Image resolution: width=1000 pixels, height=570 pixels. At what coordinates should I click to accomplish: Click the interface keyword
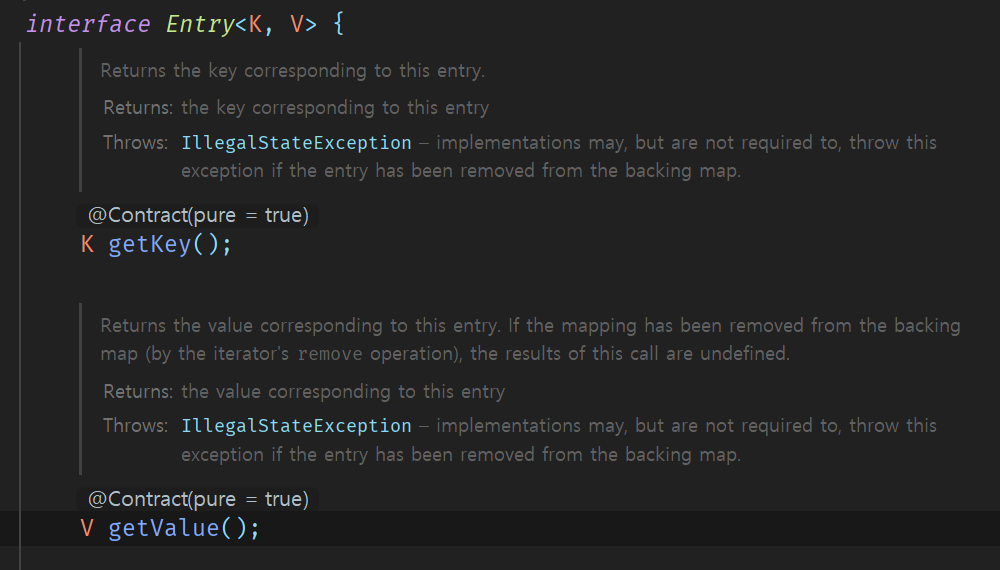88,24
